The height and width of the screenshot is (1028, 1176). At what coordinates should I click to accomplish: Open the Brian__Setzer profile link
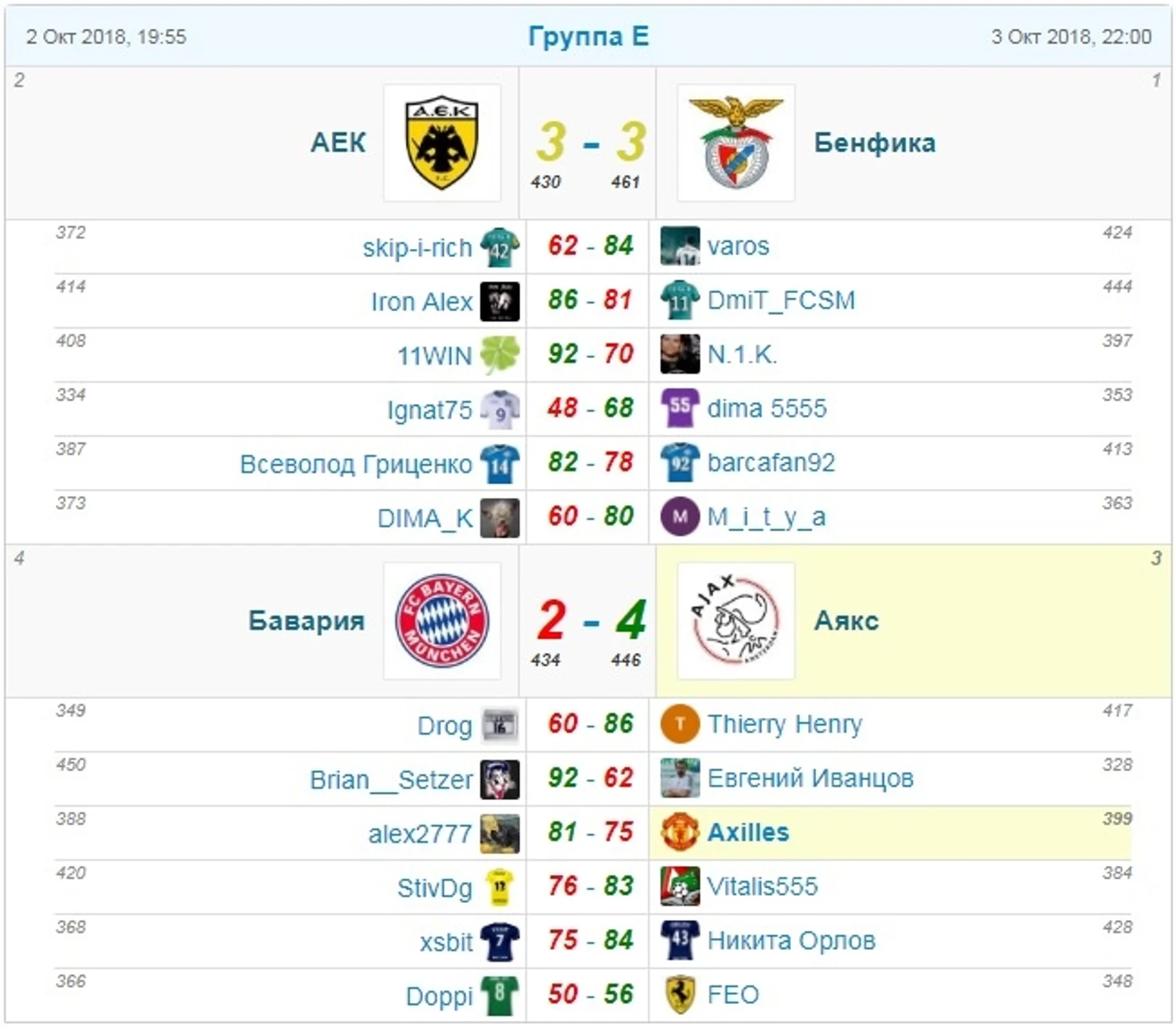391,780
